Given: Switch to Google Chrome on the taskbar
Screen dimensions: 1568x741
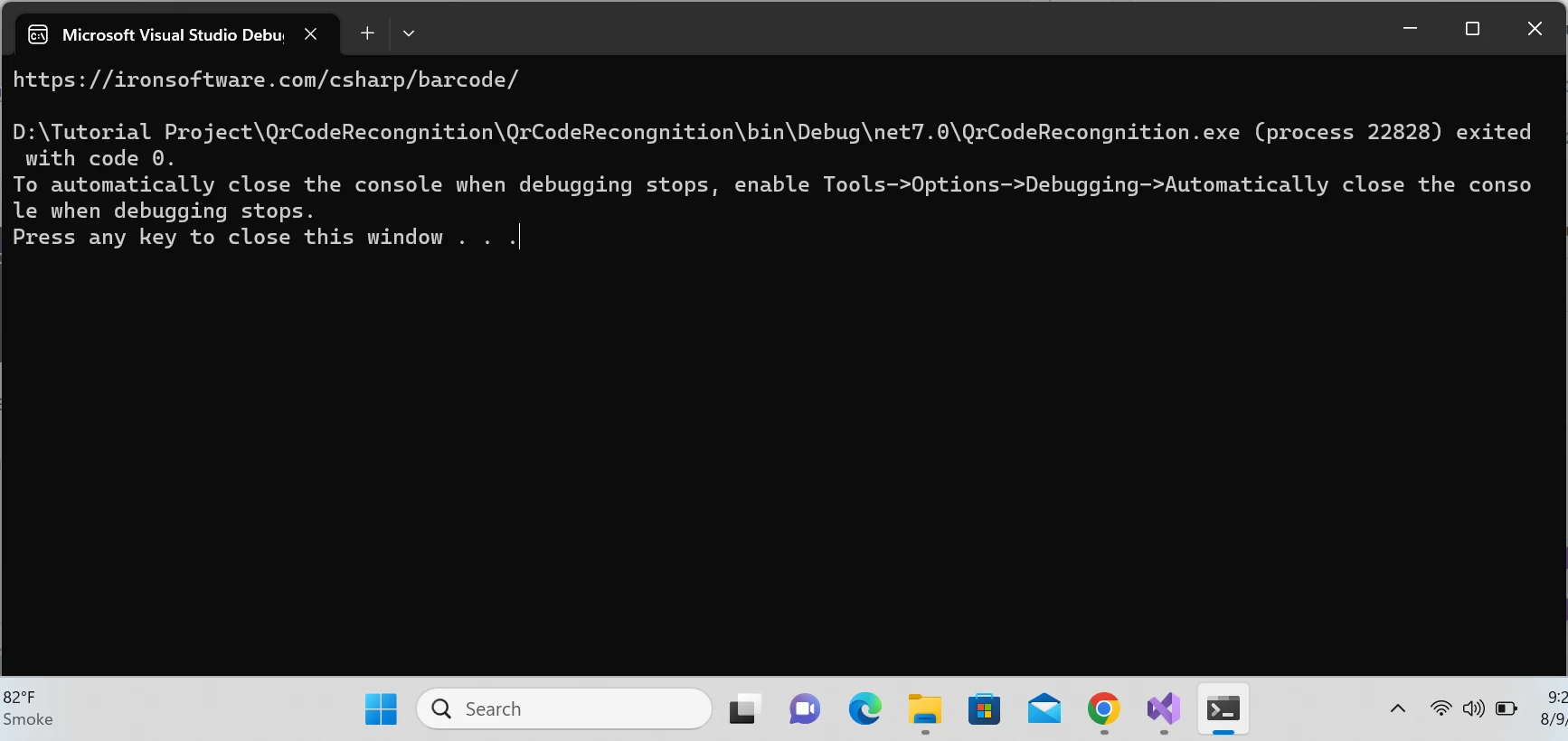Looking at the screenshot, I should 1104,709.
